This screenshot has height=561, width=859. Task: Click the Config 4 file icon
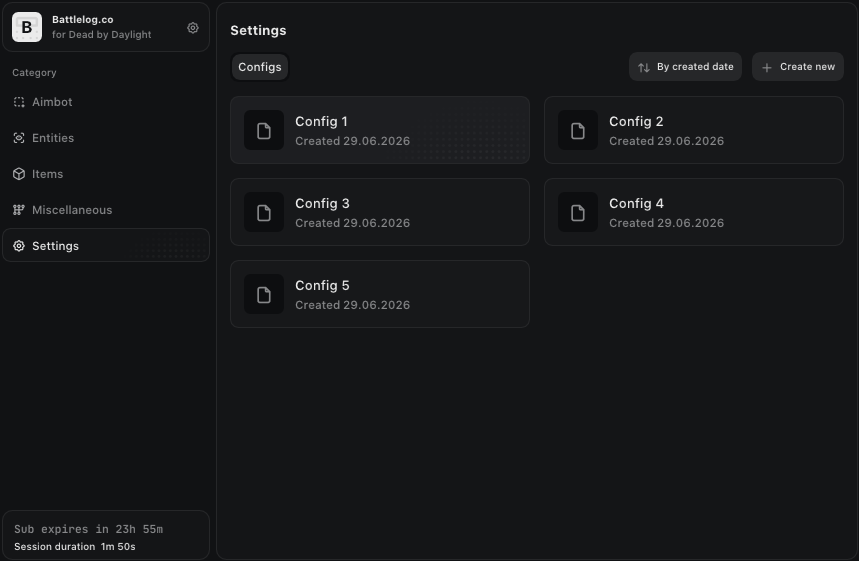point(578,213)
